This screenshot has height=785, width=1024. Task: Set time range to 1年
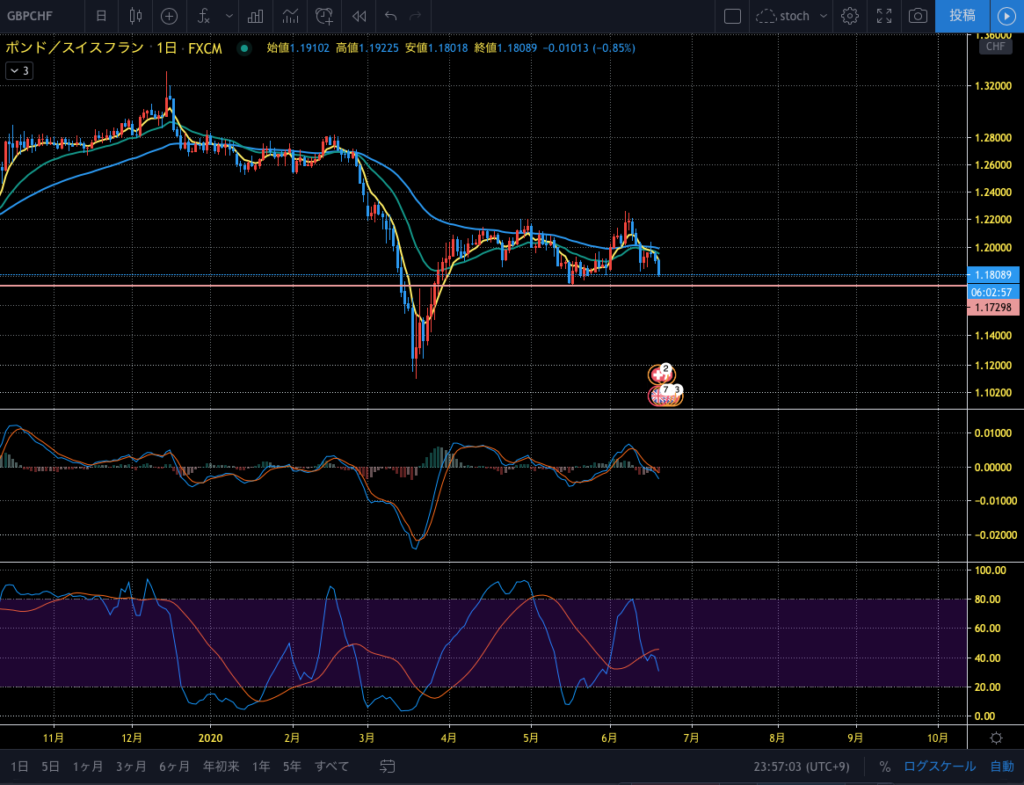(261, 766)
